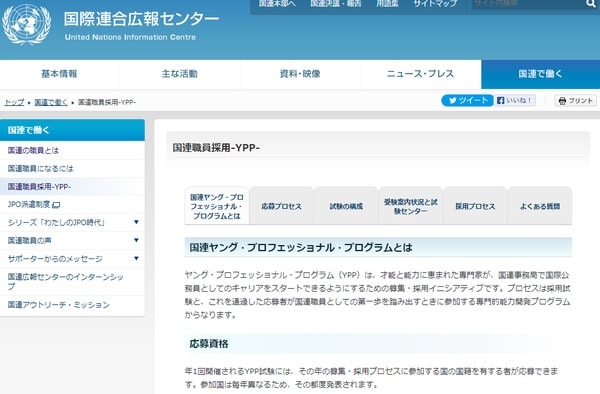Switch to the 応募プロセス tab
This screenshot has height=394, width=600.
click(x=281, y=206)
